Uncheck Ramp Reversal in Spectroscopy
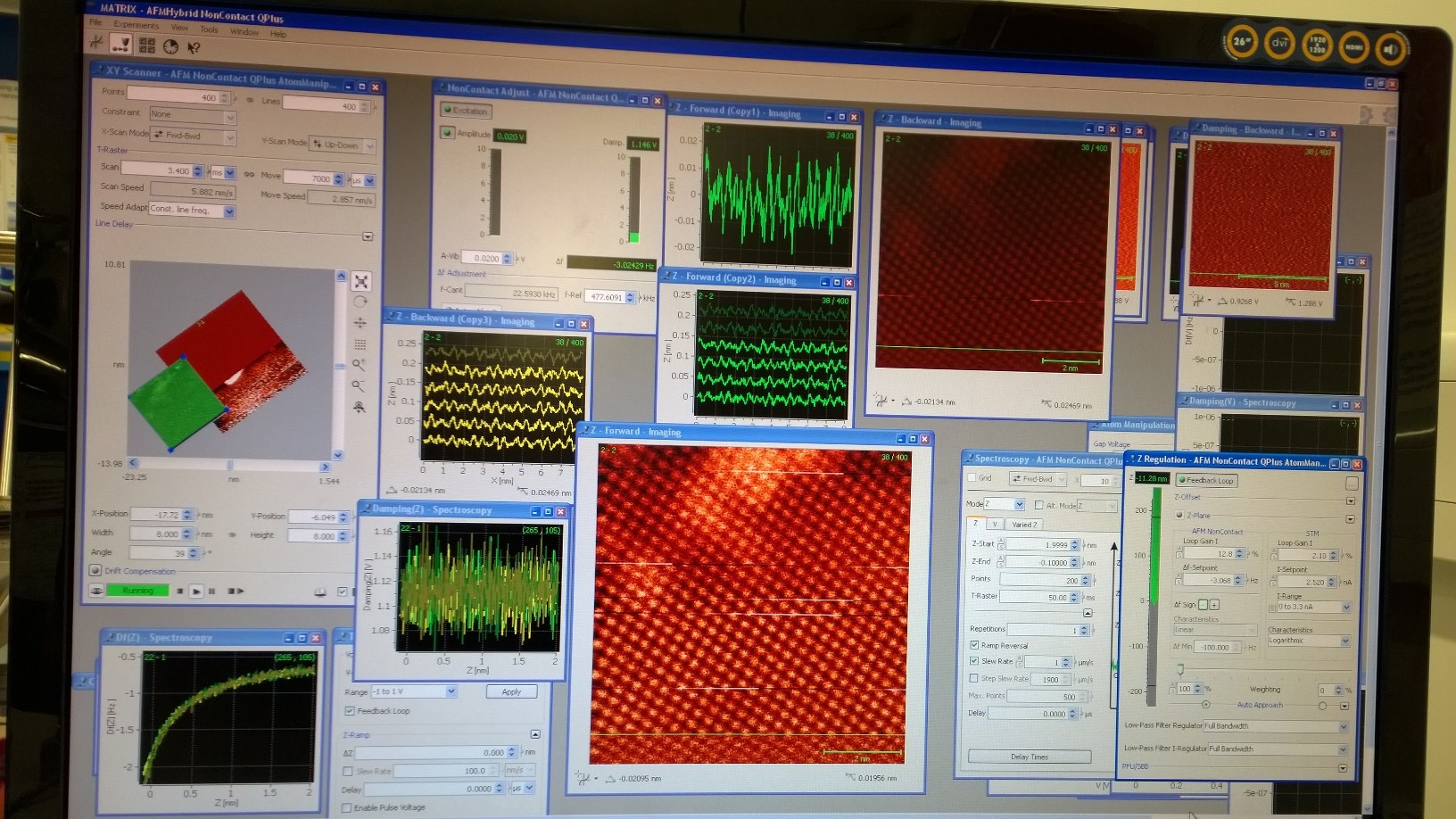This screenshot has width=1456, height=819. coord(974,645)
